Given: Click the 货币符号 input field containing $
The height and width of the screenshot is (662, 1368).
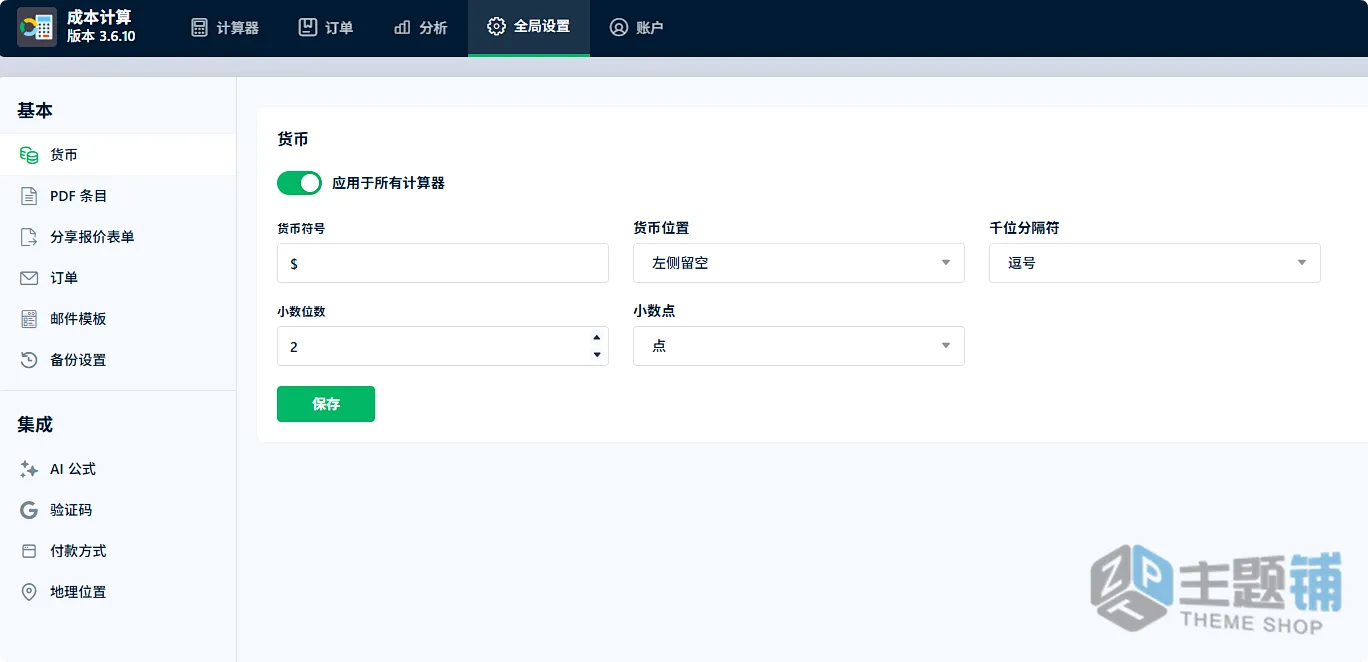Looking at the screenshot, I should click(x=443, y=263).
